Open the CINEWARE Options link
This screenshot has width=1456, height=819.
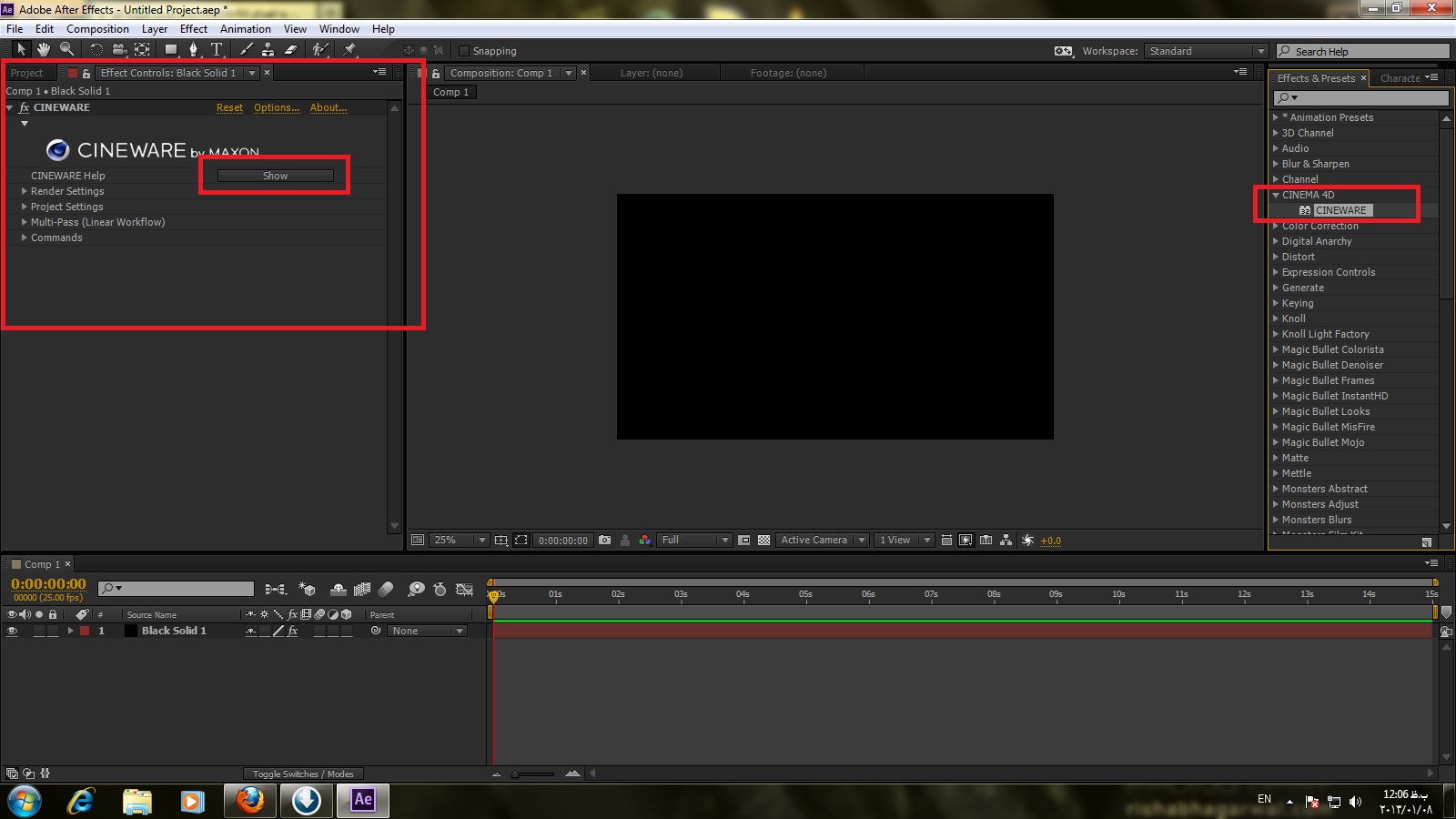[277, 107]
